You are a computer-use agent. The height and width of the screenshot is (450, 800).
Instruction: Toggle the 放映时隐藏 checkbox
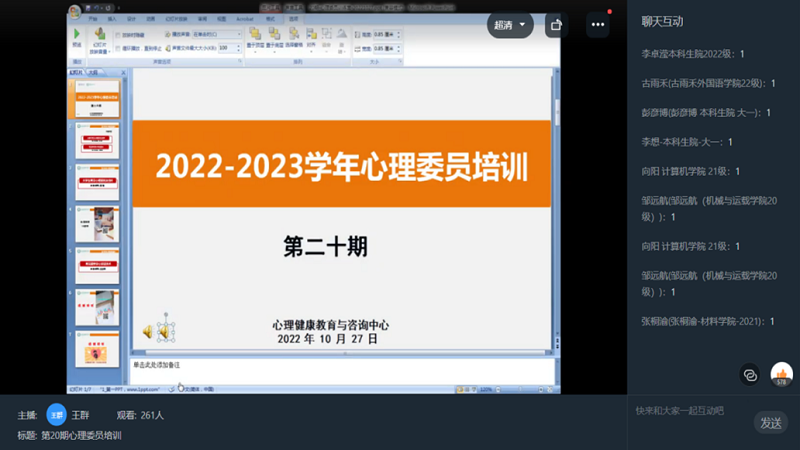click(118, 35)
